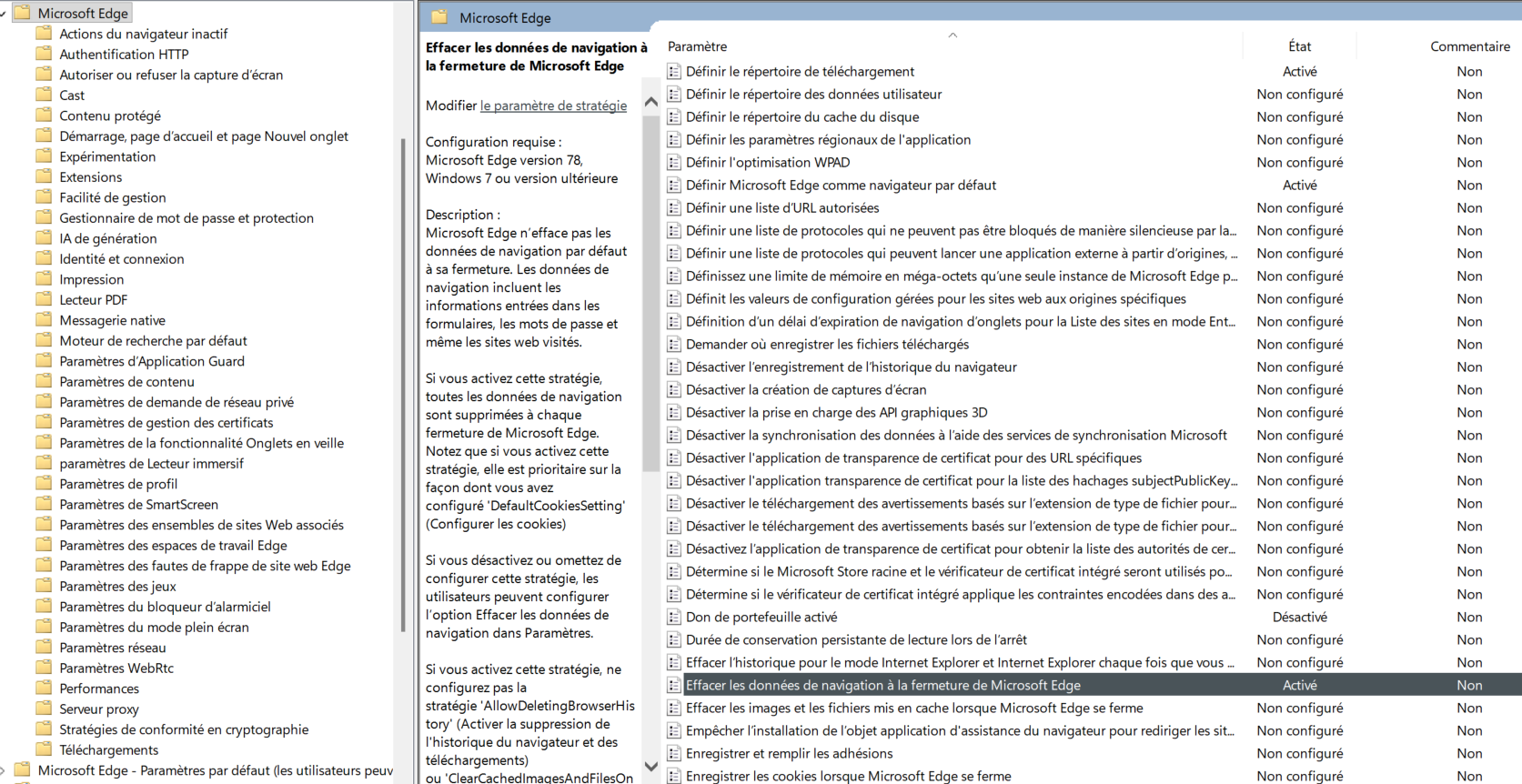Open the paramètre de stratégie link
The image size is (1522, 784).
[x=553, y=106]
